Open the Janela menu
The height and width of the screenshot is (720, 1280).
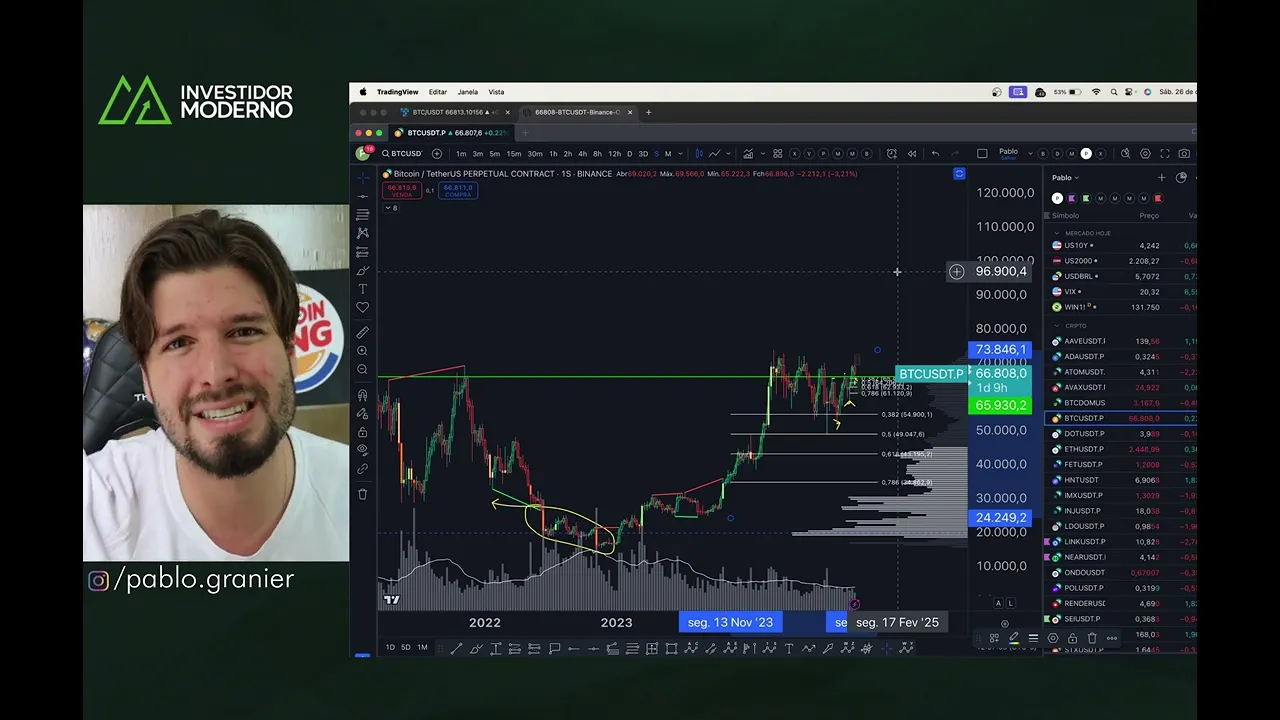468,92
